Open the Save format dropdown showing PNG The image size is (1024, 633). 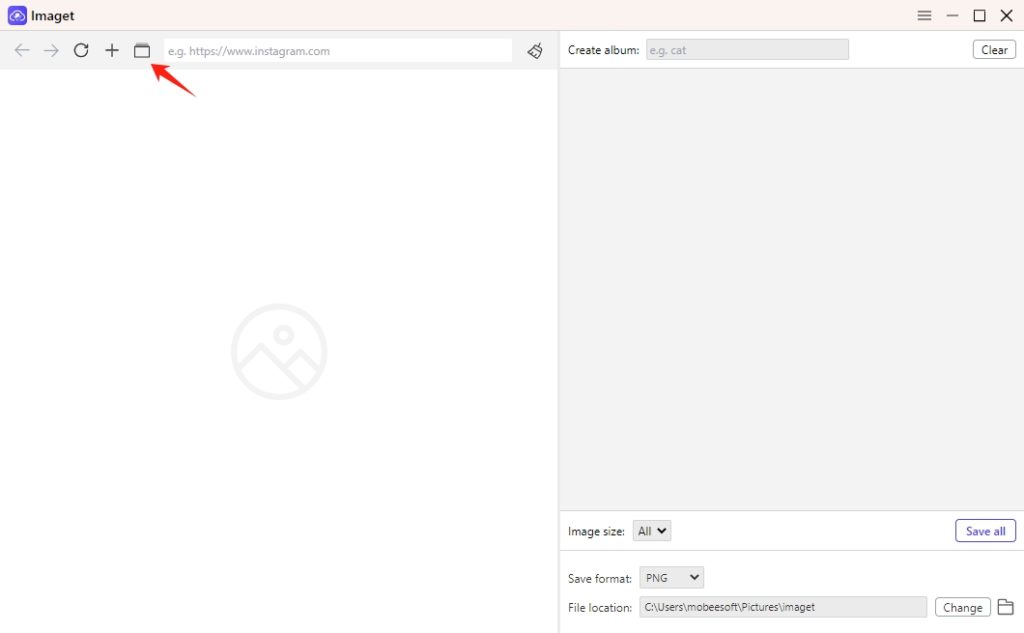671,577
